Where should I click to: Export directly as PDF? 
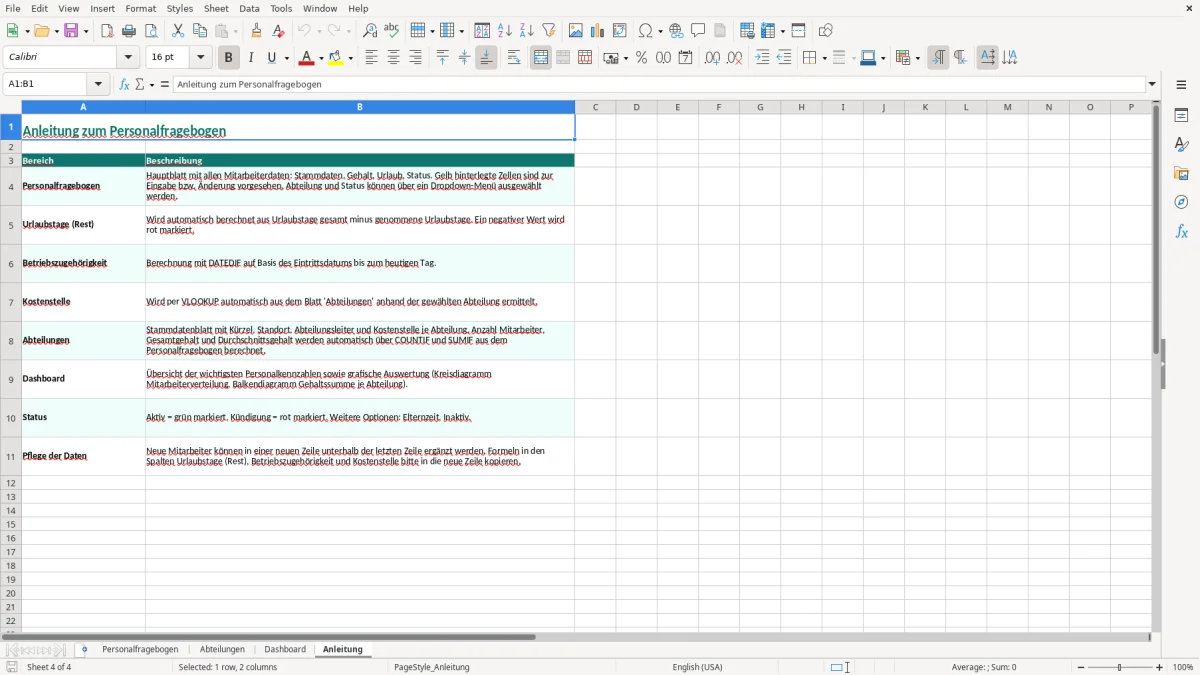107,31
